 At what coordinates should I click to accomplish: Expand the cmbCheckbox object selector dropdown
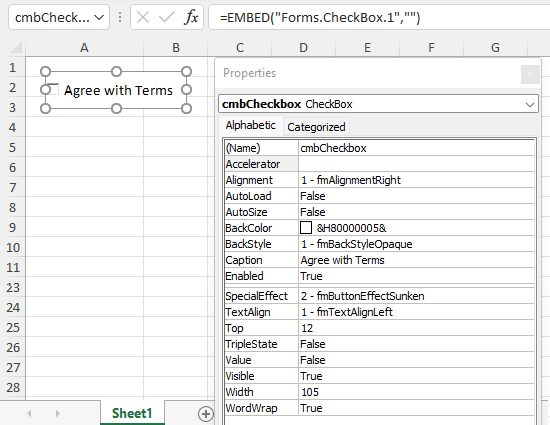click(530, 104)
